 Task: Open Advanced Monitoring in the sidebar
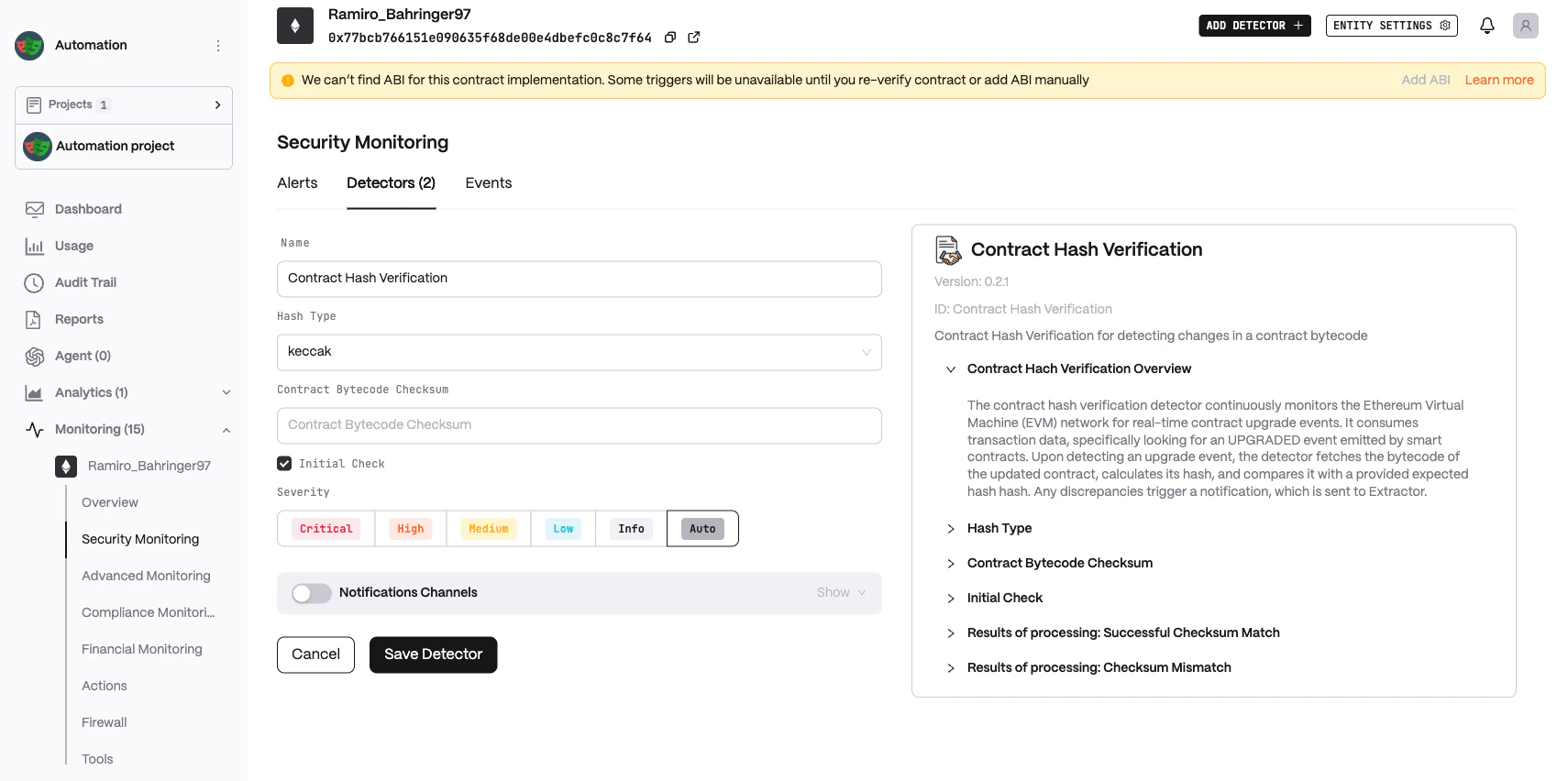[x=146, y=576]
